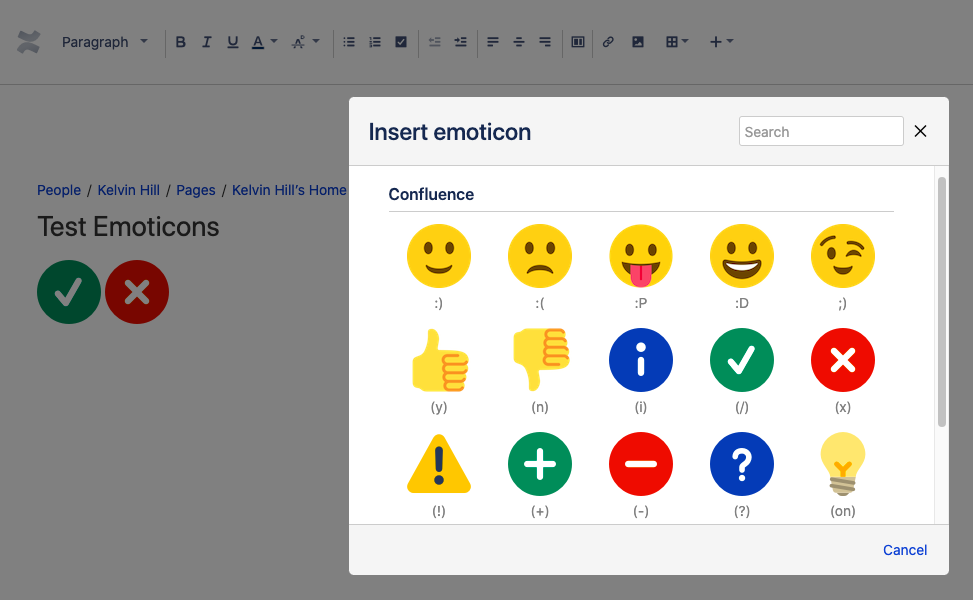The image size is (973, 600).
Task: Select the thumbs up emoticon
Action: (x=439, y=360)
